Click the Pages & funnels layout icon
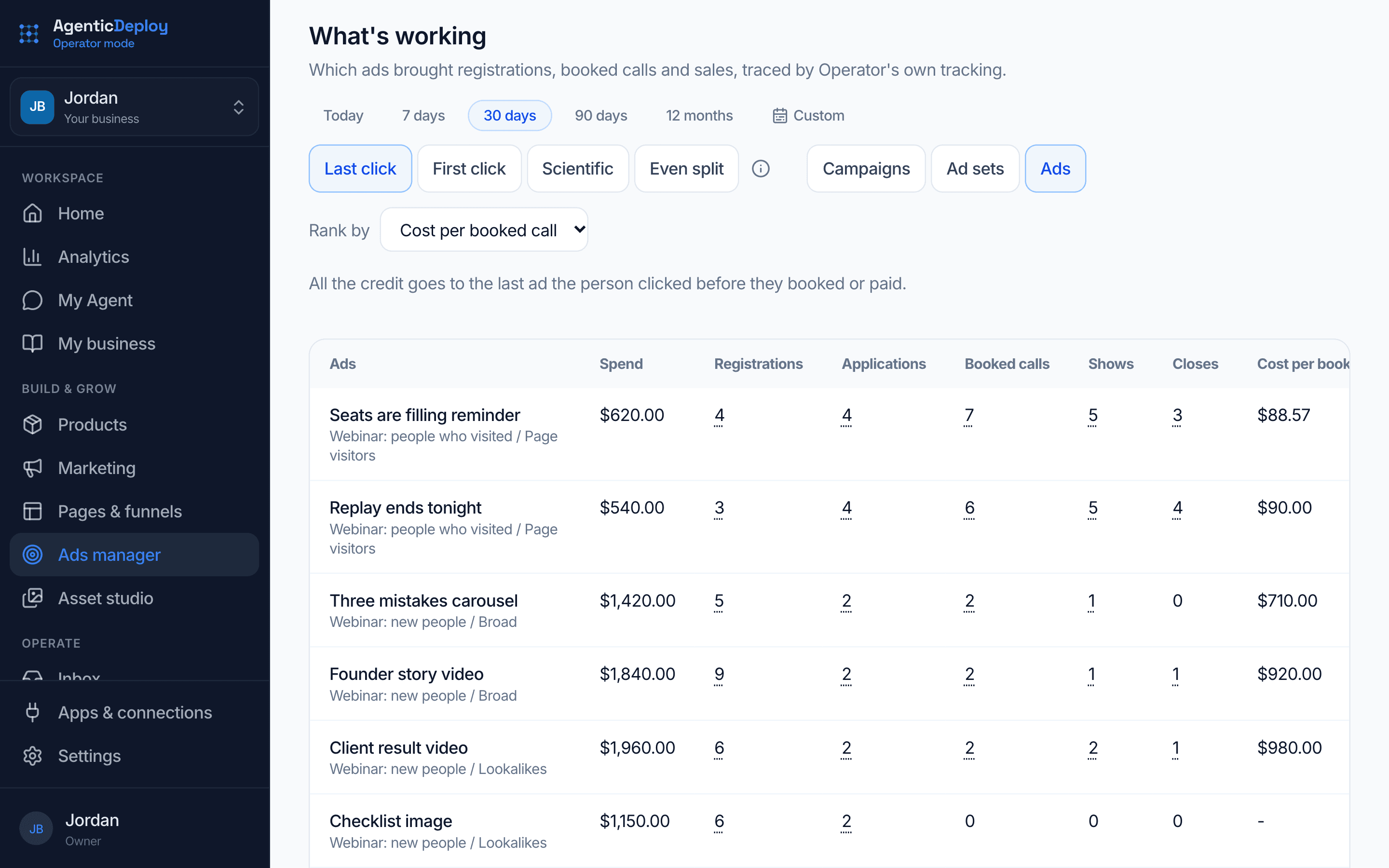Viewport: 1389px width, 868px height. (33, 511)
